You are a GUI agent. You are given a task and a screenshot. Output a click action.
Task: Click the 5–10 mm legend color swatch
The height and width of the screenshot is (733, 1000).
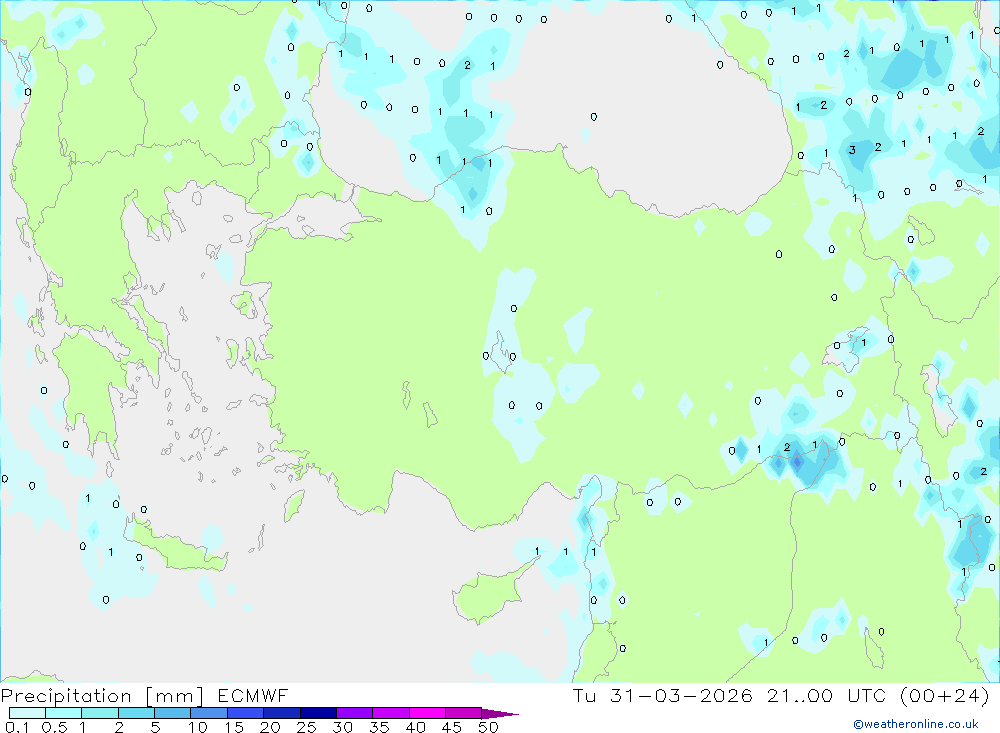pyautogui.click(x=173, y=713)
